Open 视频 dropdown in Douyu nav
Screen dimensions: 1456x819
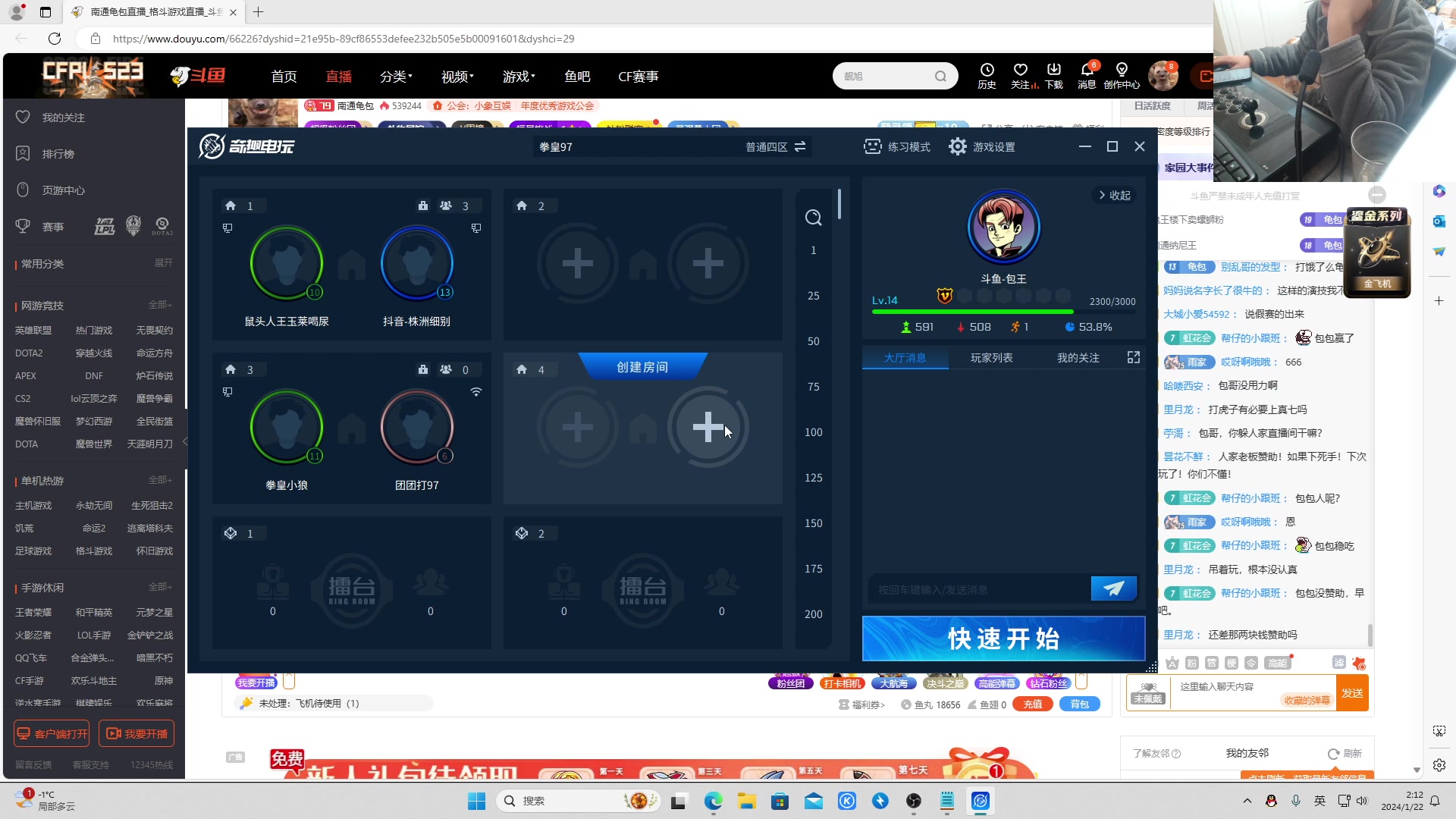pos(457,77)
